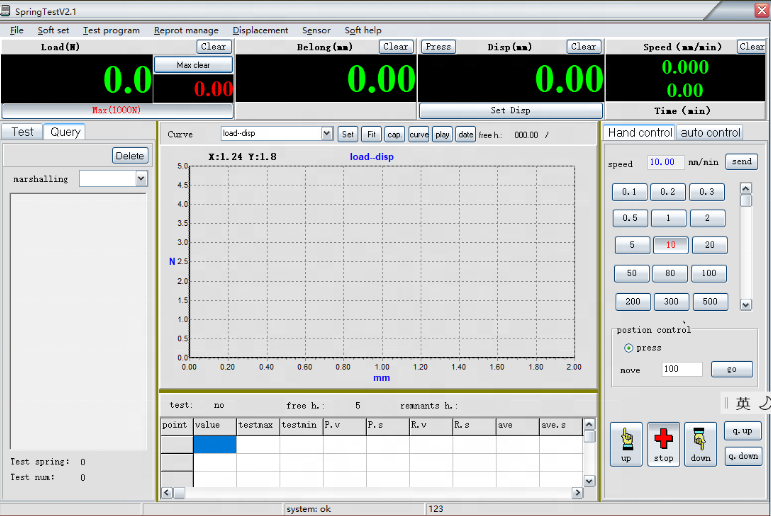Open the Sensor menu

click(316, 30)
